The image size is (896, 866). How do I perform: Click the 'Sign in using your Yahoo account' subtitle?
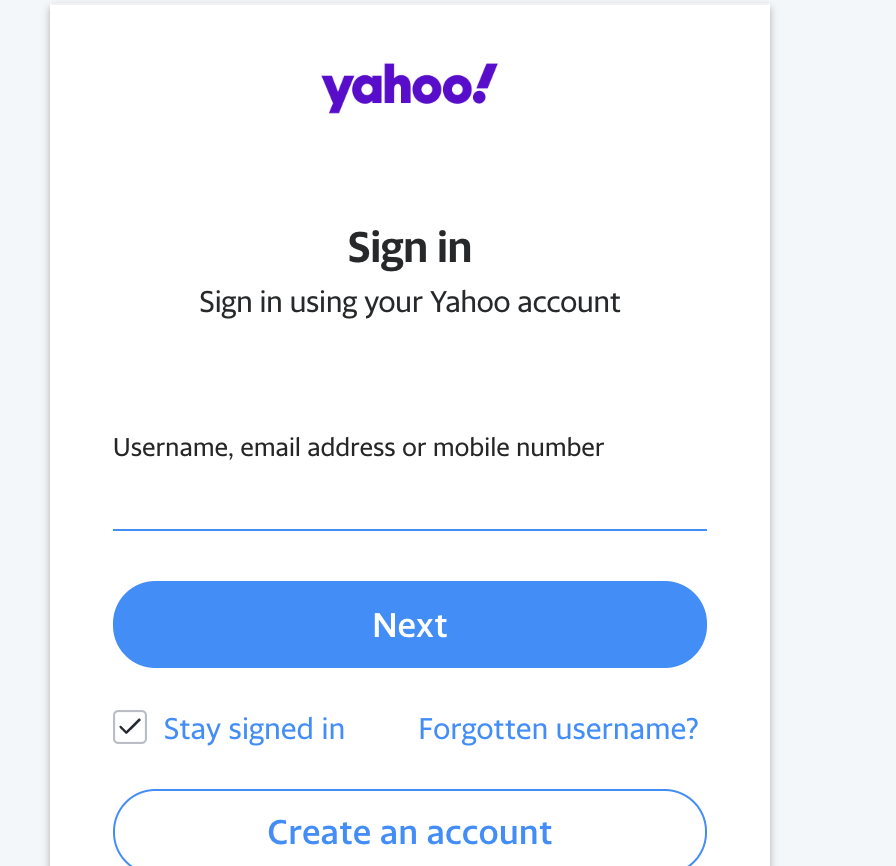[x=409, y=301]
